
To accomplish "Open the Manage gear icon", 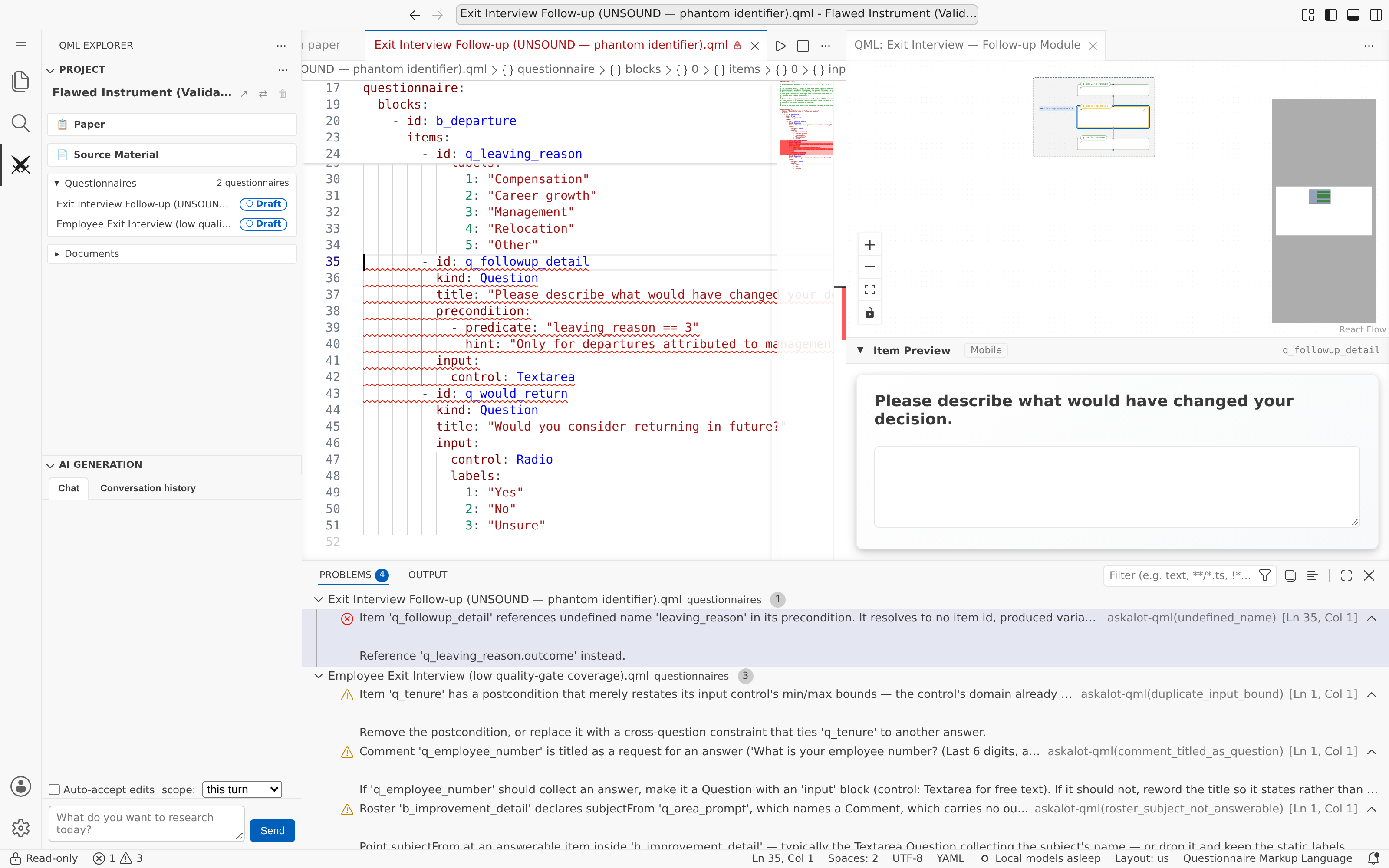I will pyautogui.click(x=21, y=828).
